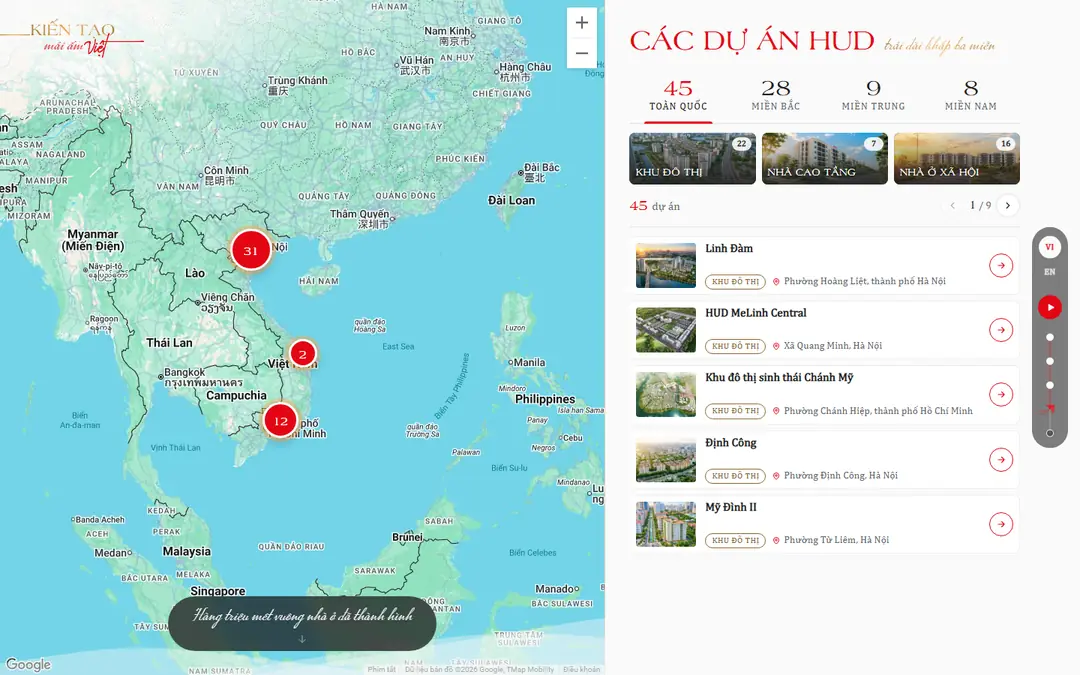
Task: Zoom in on the map
Action: click(x=582, y=23)
